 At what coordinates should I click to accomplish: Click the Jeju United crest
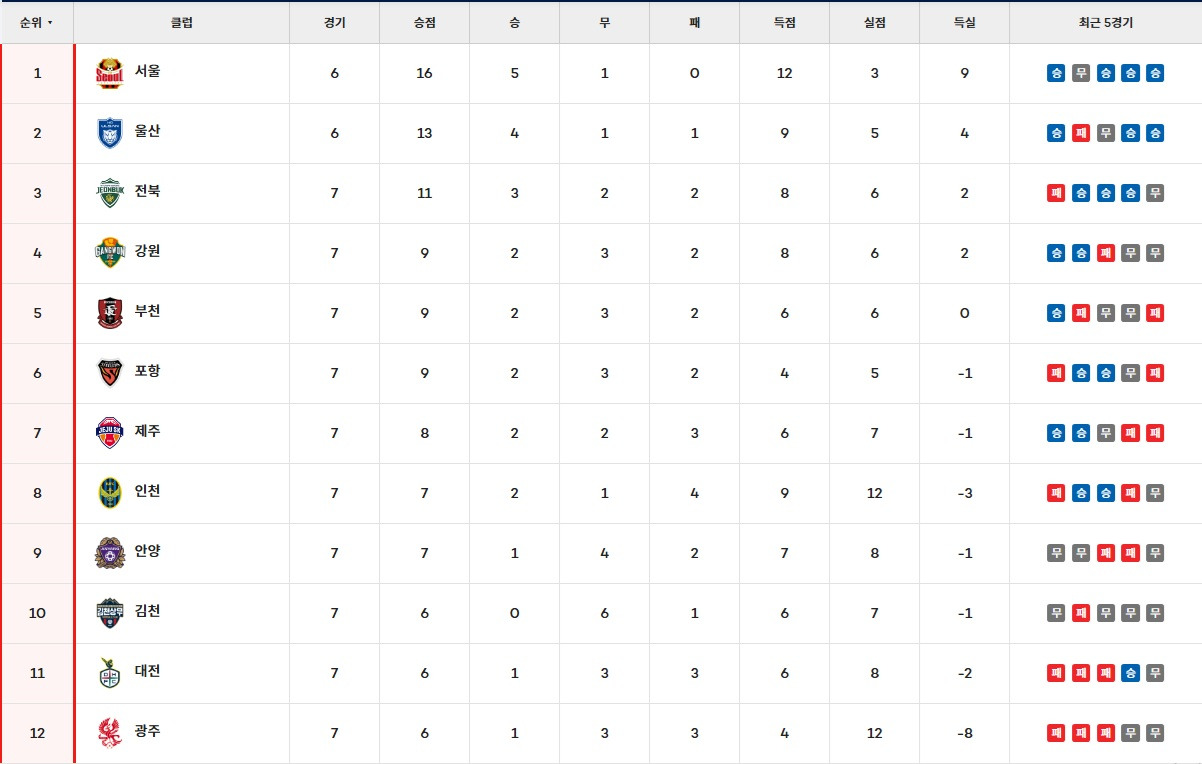click(109, 433)
